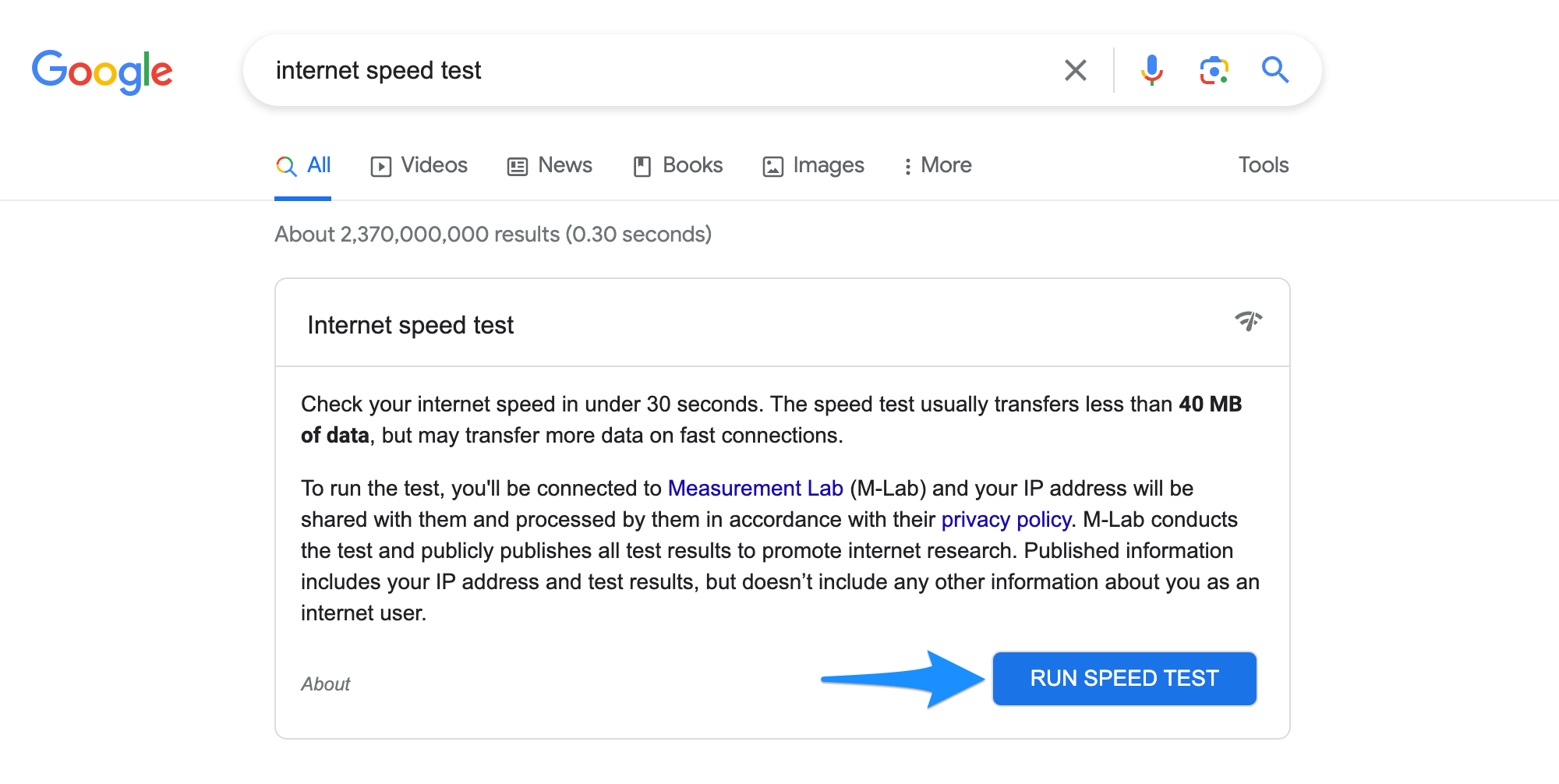Viewport: 1559px width, 784px height.
Task: Clear the search box with X icon
Action: pos(1075,70)
